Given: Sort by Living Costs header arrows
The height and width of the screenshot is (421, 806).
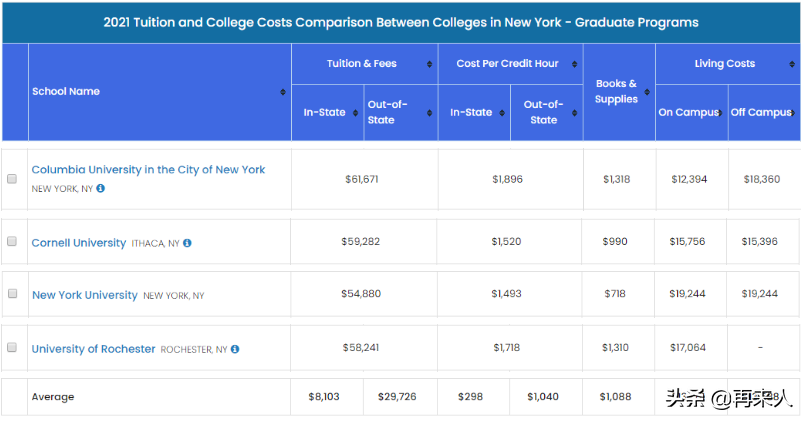Looking at the screenshot, I should coord(794,64).
